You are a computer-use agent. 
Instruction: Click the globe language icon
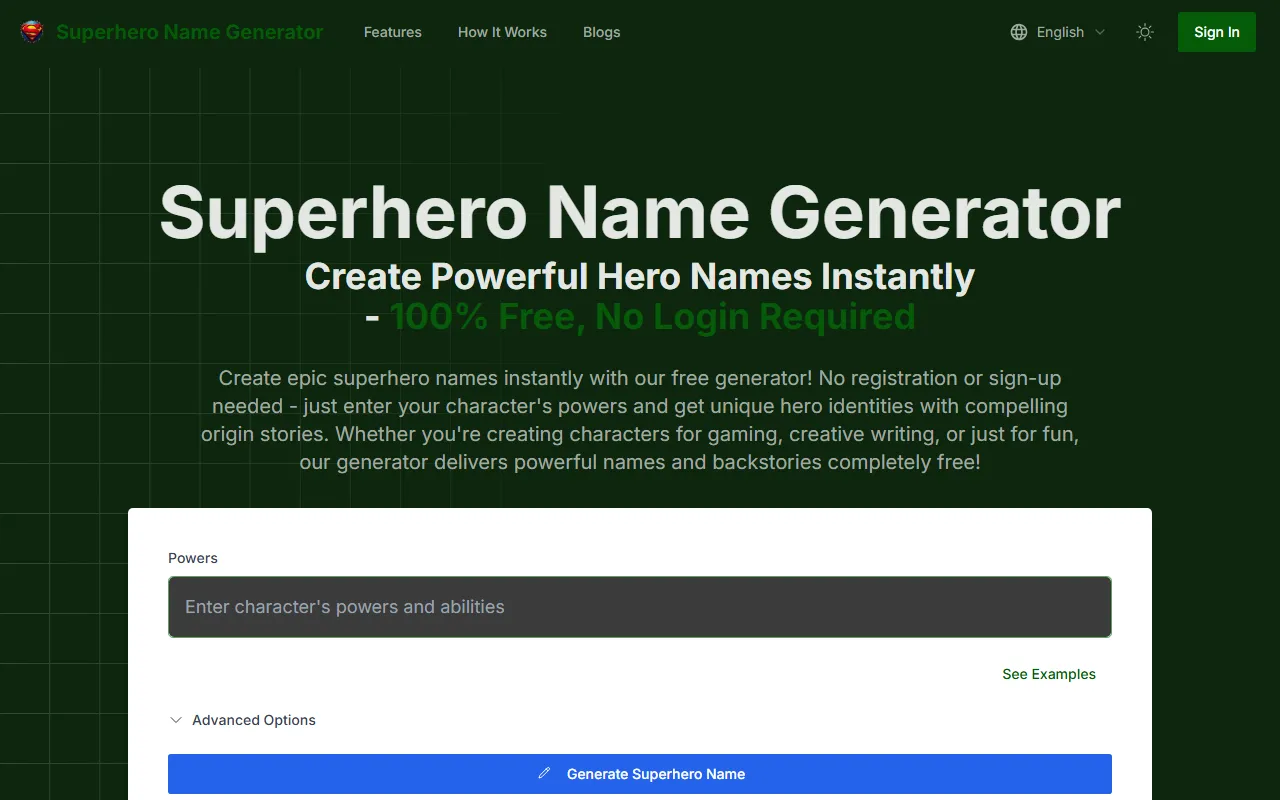[1019, 32]
